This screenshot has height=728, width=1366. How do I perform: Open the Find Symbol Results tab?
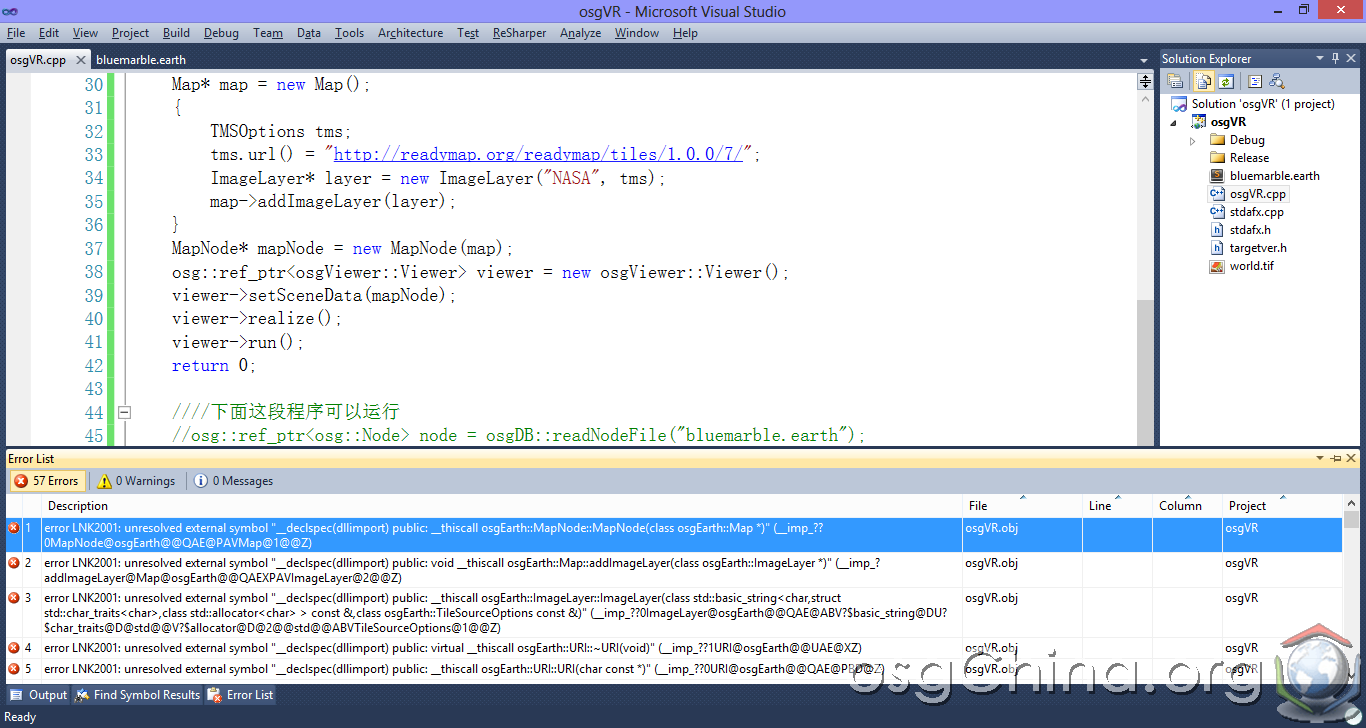coord(137,695)
